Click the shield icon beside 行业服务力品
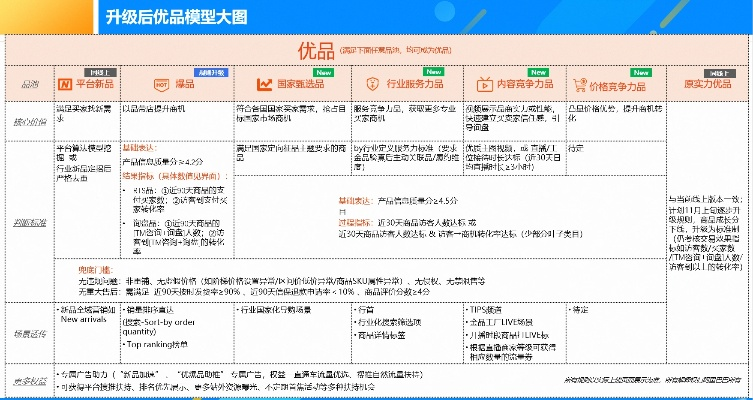Viewport: 753px width, 400px height. [x=373, y=85]
